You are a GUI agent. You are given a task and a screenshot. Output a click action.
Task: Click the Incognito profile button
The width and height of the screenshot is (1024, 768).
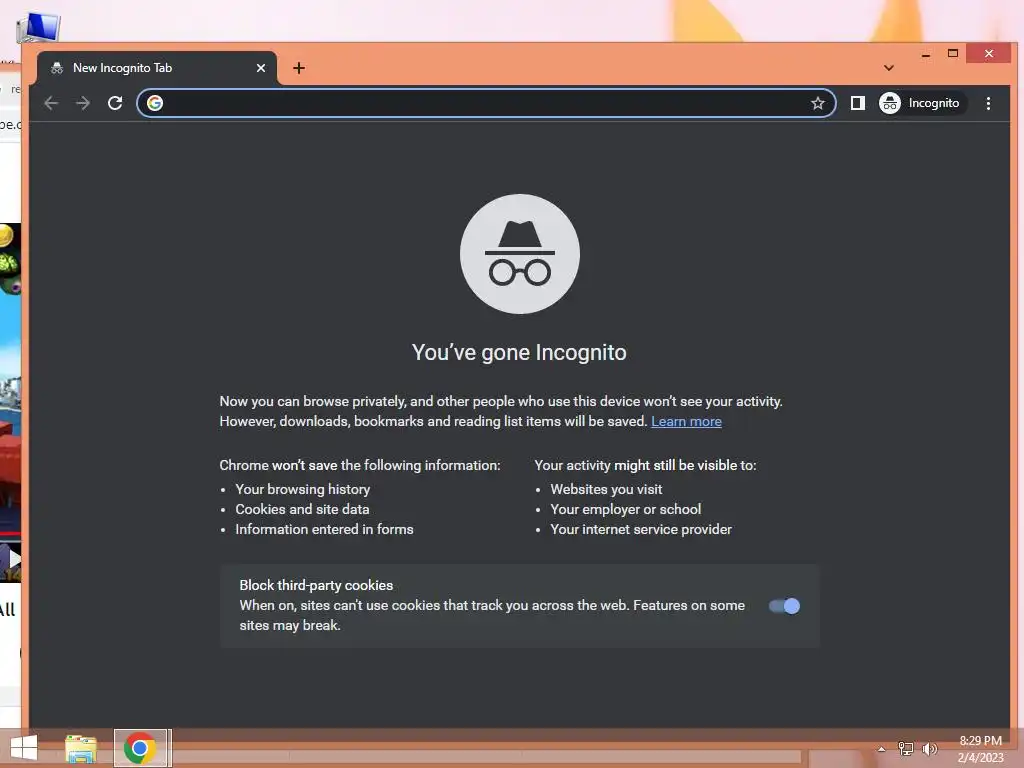(921, 103)
